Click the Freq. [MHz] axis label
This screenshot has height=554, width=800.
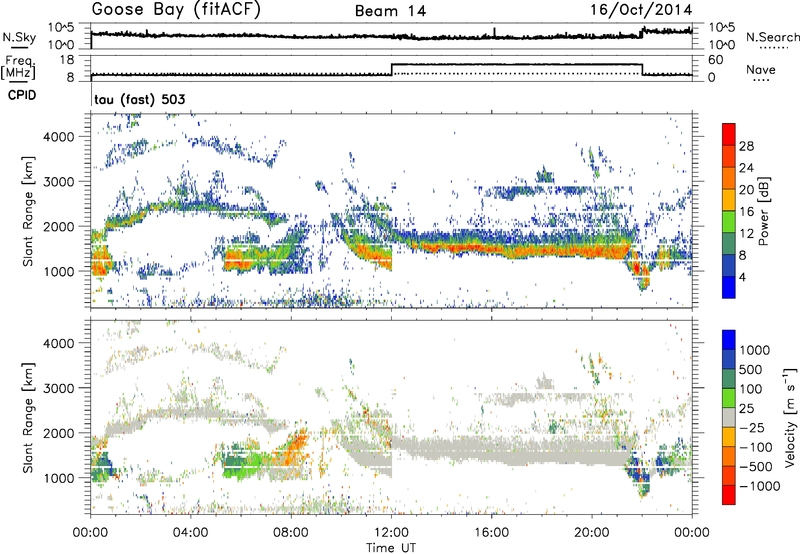tap(19, 68)
